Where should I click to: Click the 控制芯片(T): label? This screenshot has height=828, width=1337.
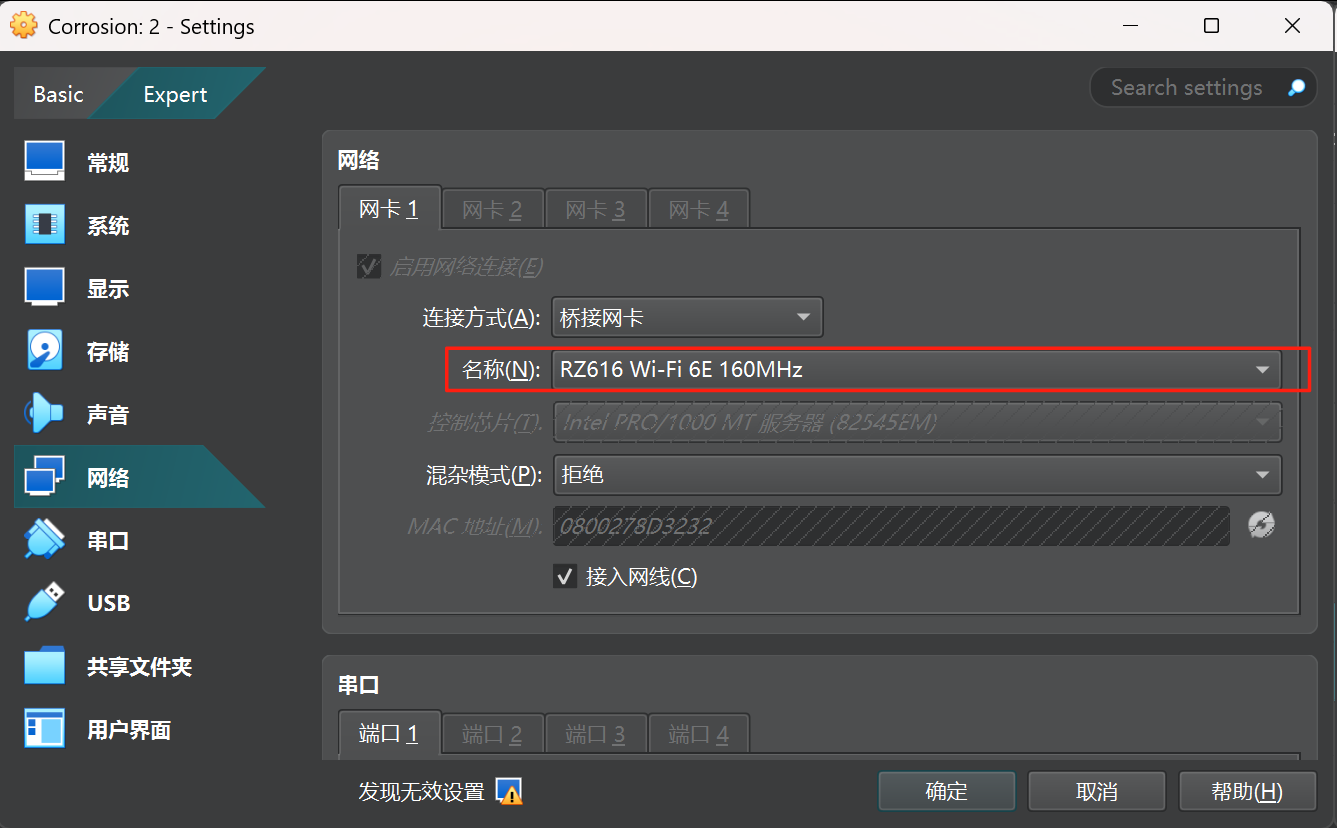click(485, 423)
